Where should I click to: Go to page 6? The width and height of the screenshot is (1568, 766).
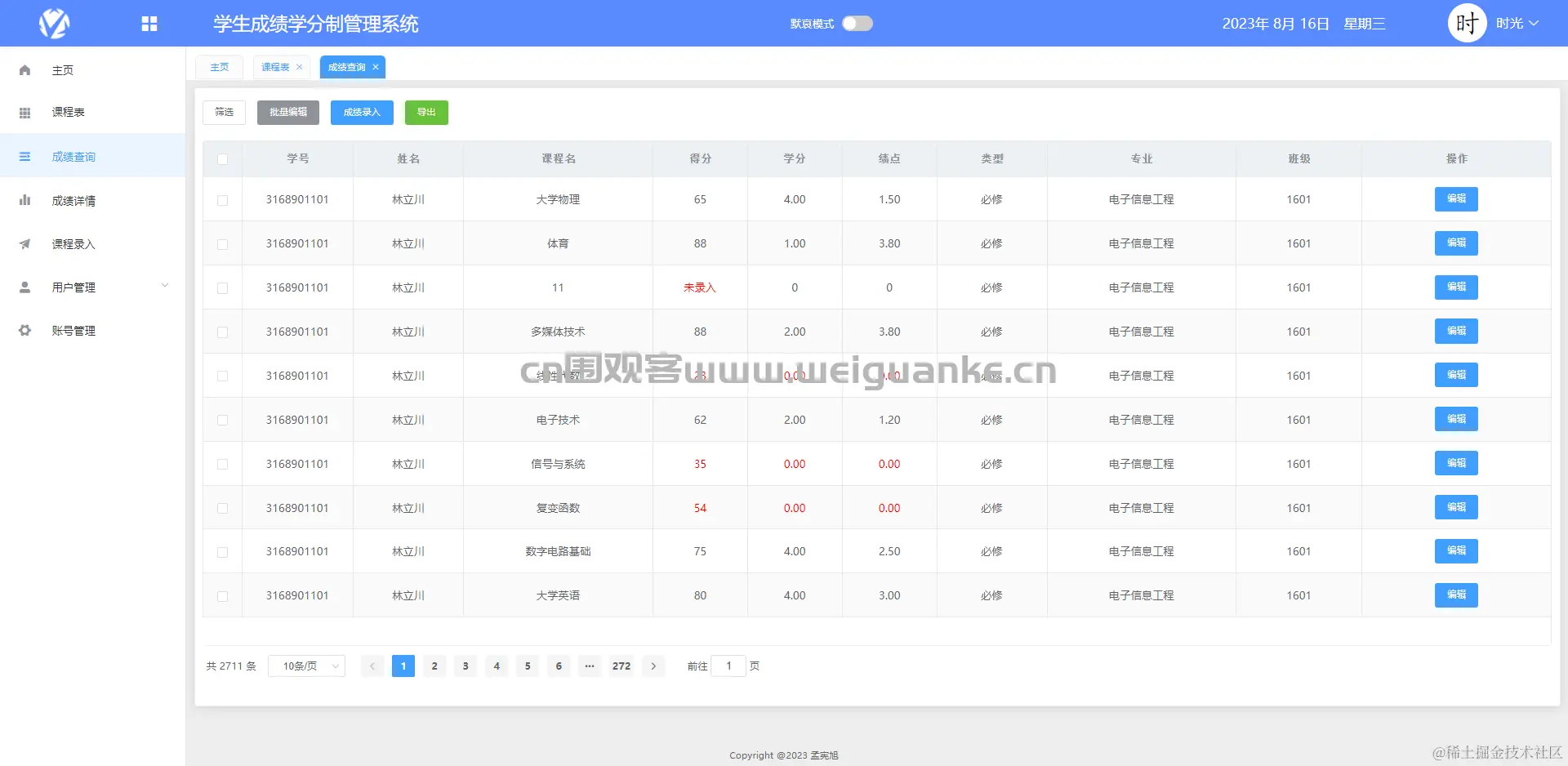pos(559,666)
